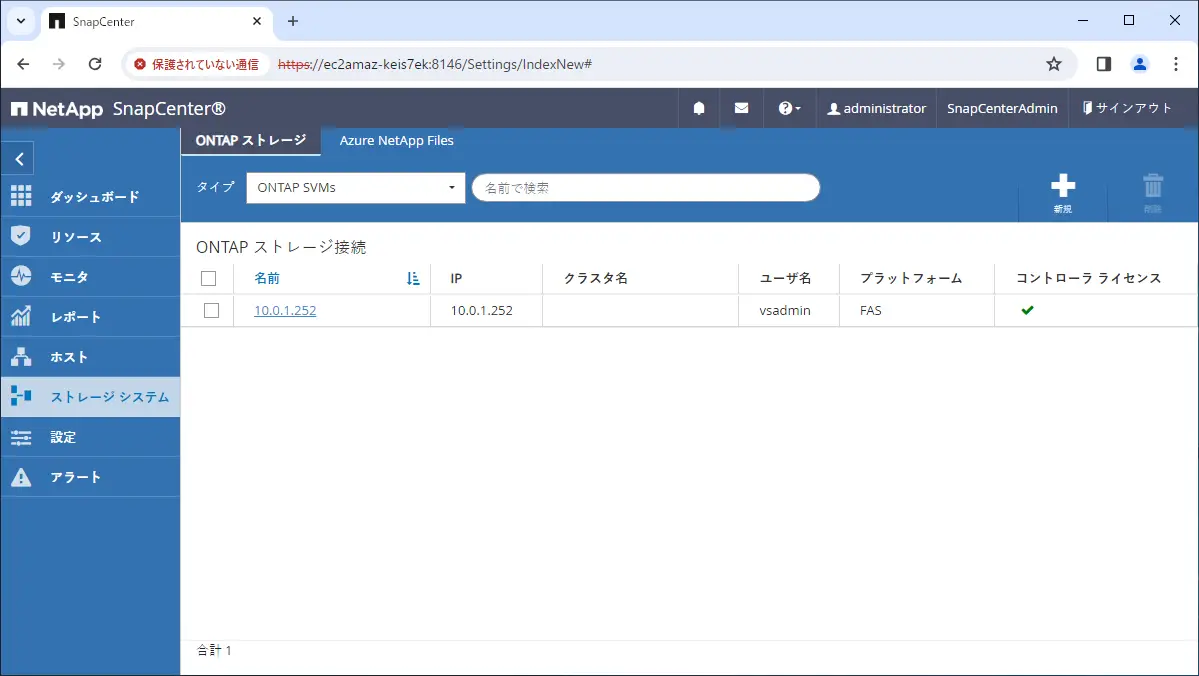The width and height of the screenshot is (1199, 676).
Task: Click the green license check mark
Action: point(1027,310)
